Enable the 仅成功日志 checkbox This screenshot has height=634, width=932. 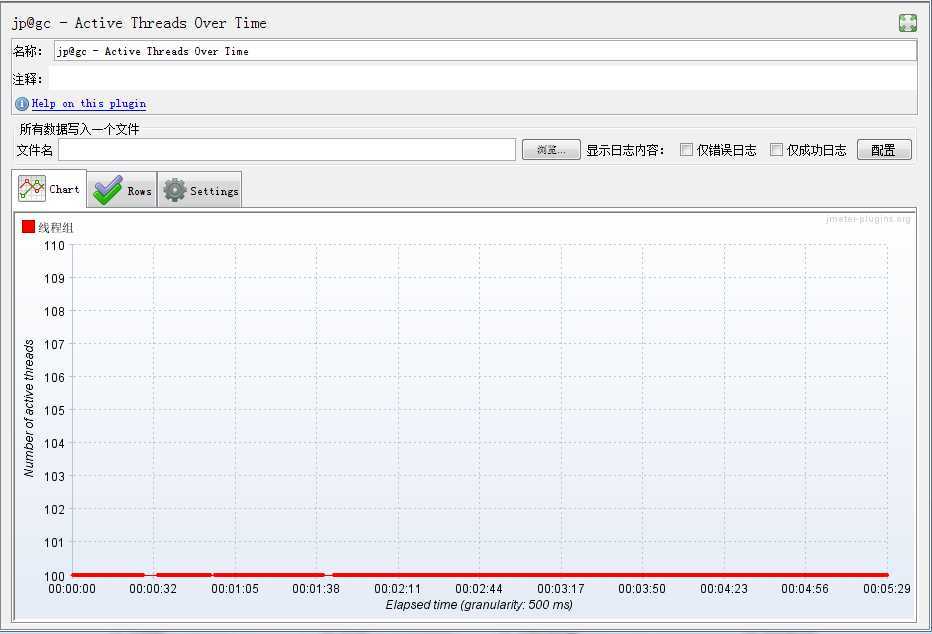coord(776,150)
